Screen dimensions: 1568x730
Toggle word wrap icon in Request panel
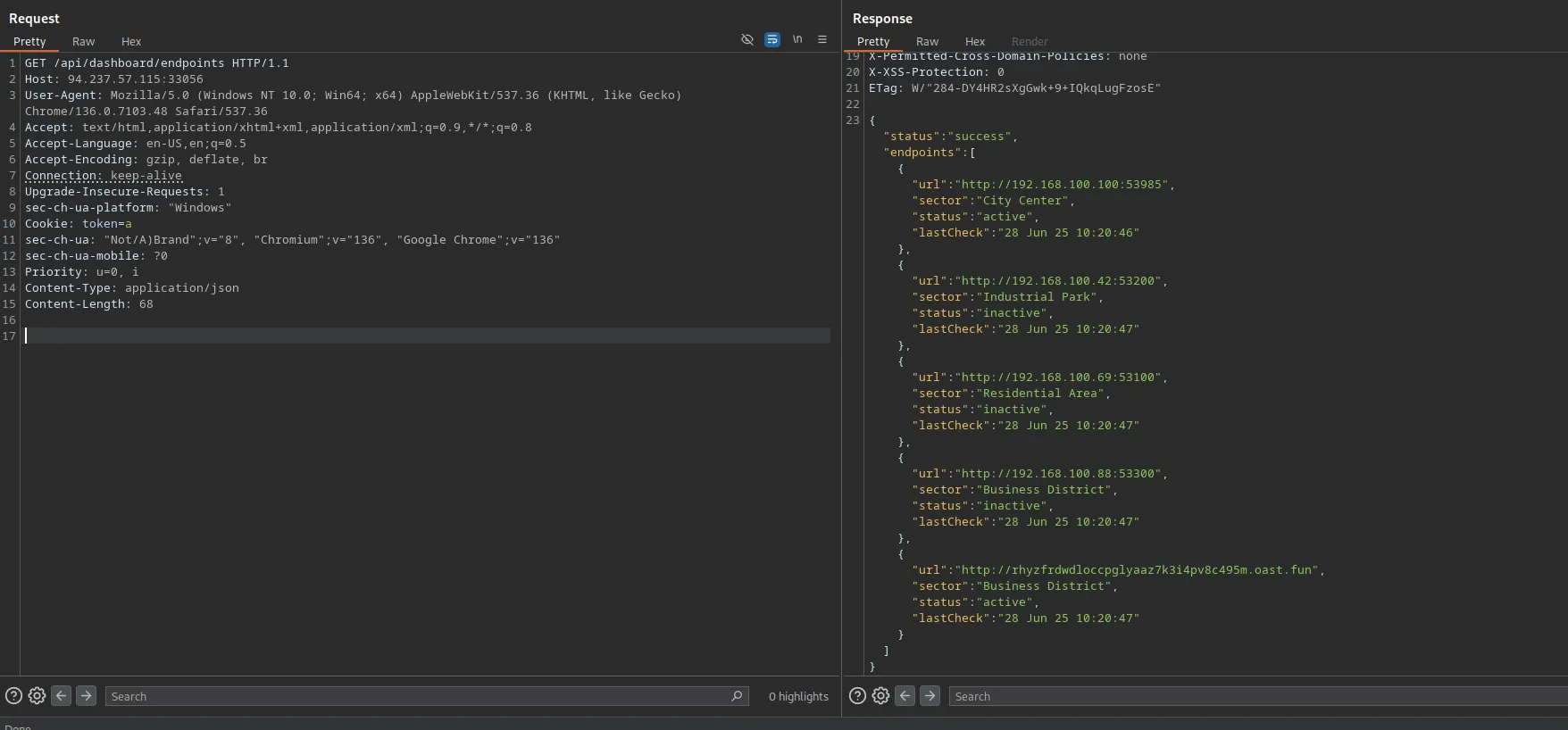(772, 39)
